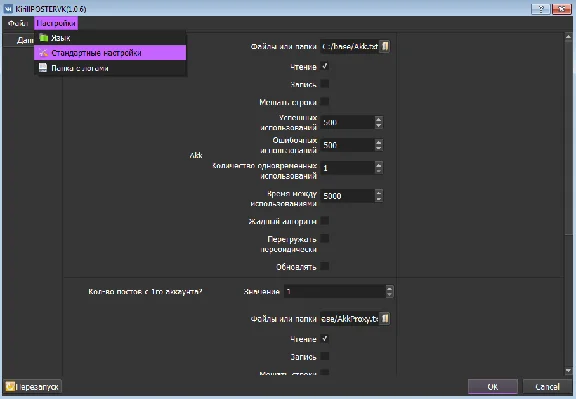
Task: Confirm settings with the OK button
Action: pos(493,387)
